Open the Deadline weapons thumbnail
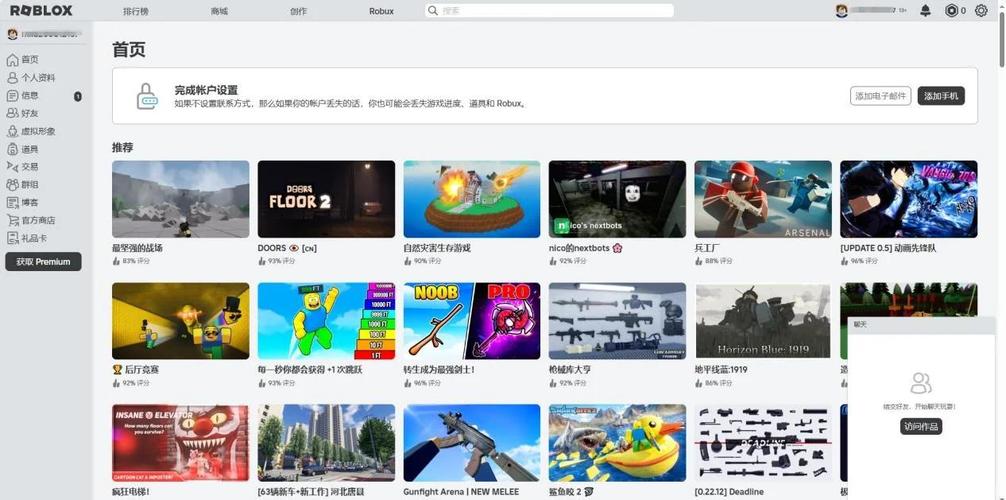 [x=763, y=443]
